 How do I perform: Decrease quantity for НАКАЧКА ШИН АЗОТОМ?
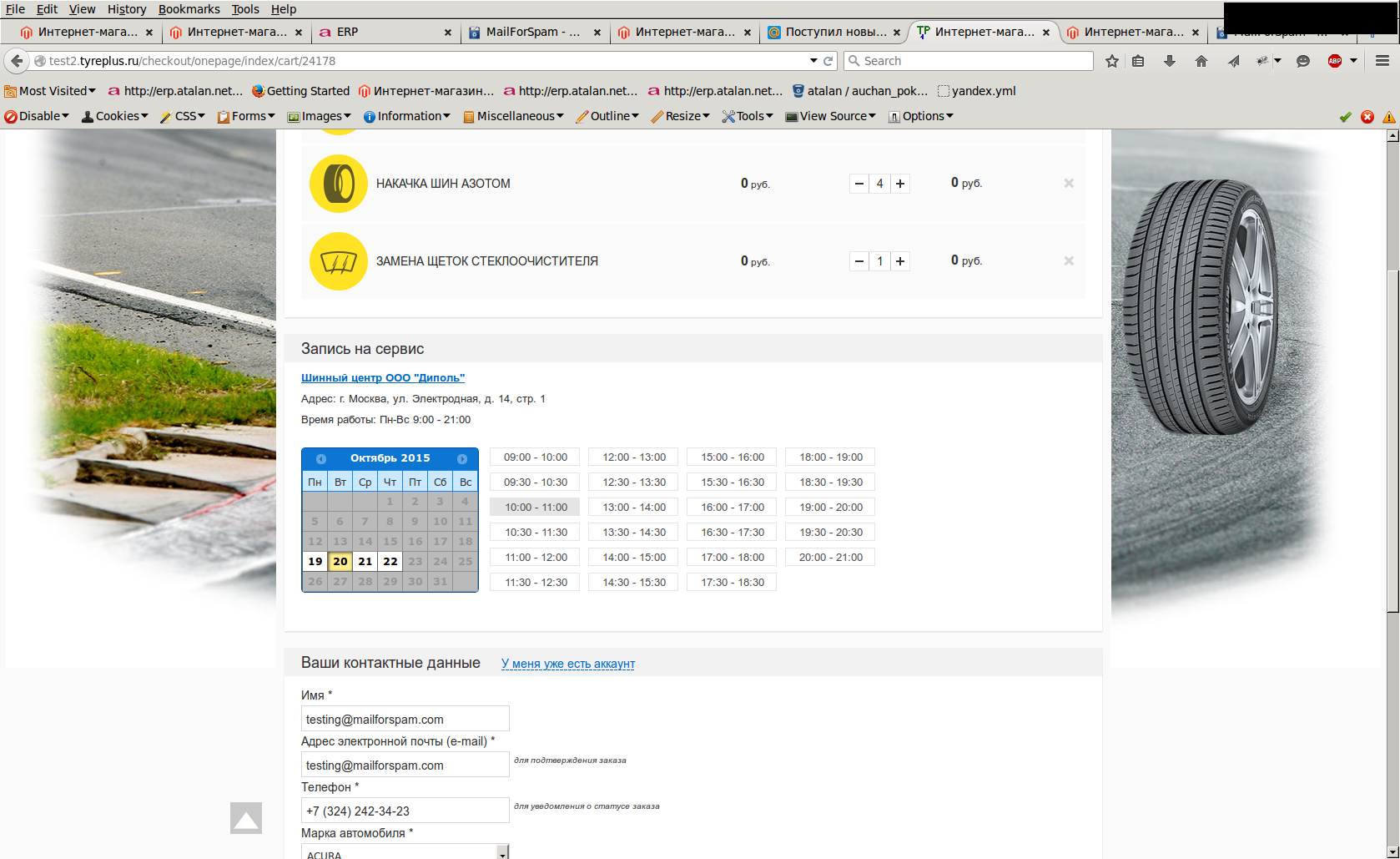click(859, 184)
